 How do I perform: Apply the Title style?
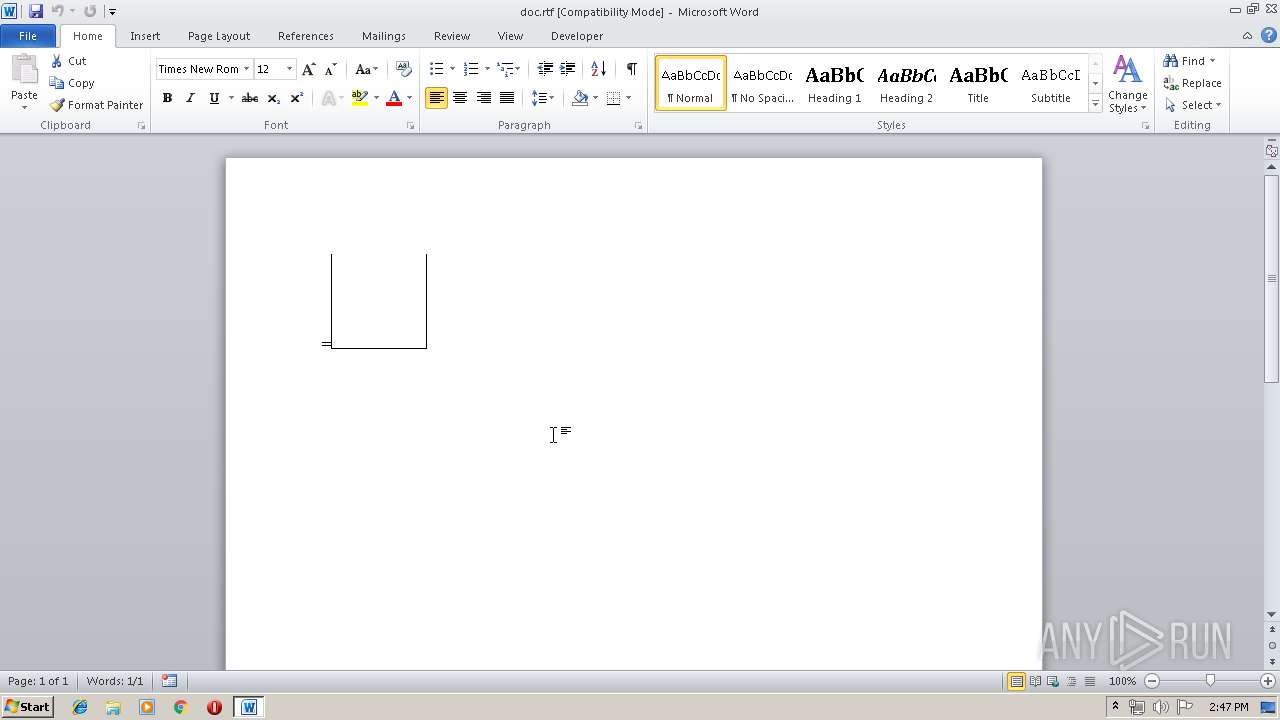[x=978, y=83]
